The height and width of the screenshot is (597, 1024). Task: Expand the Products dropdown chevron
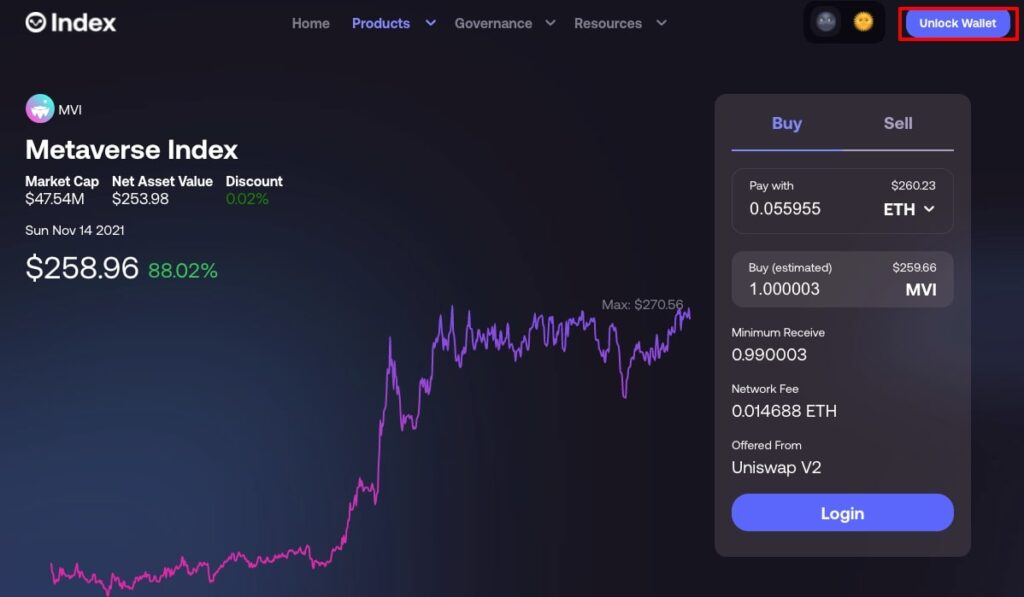click(x=430, y=23)
